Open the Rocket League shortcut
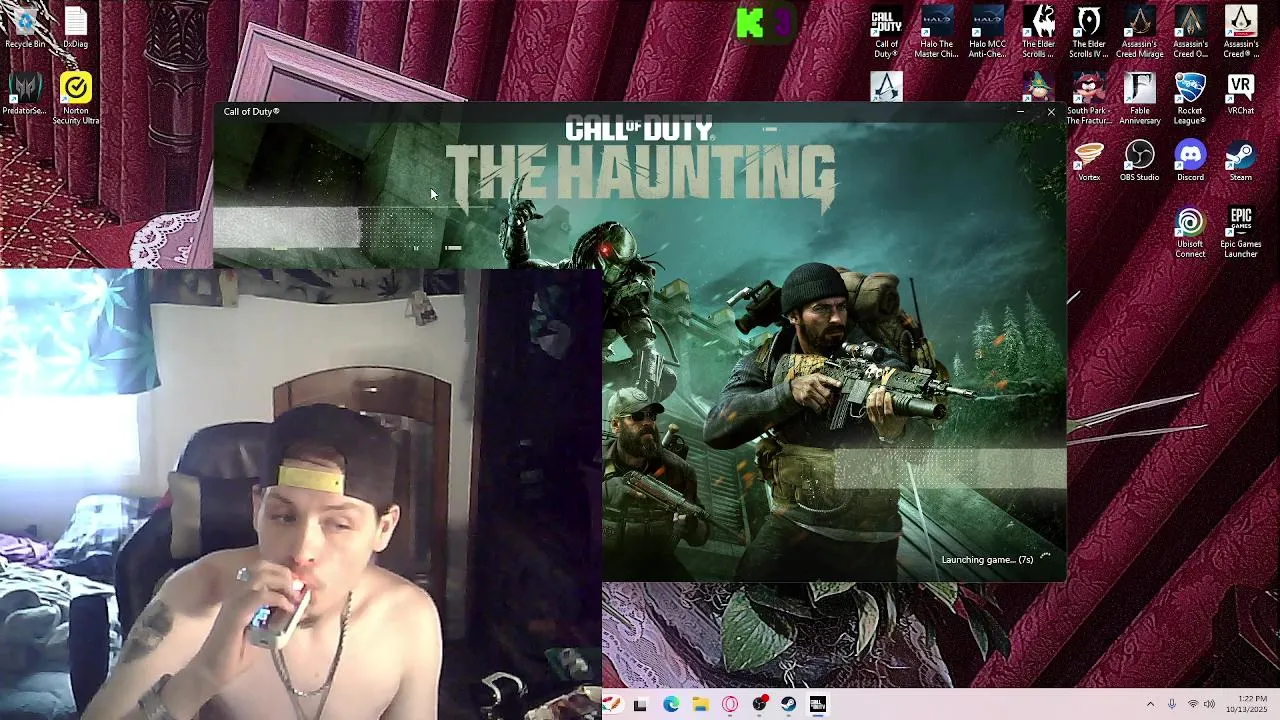Viewport: 1280px width, 720px height. [1190, 100]
